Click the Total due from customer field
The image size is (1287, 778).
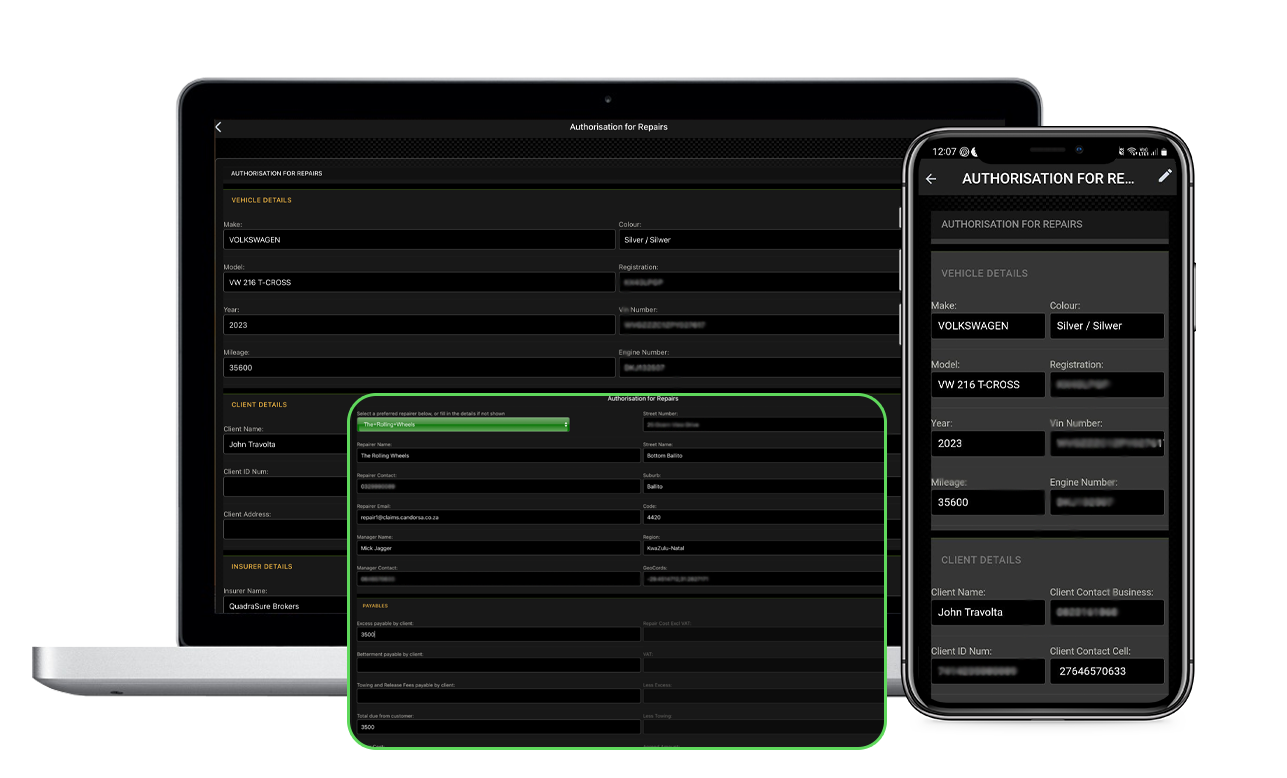pos(497,727)
